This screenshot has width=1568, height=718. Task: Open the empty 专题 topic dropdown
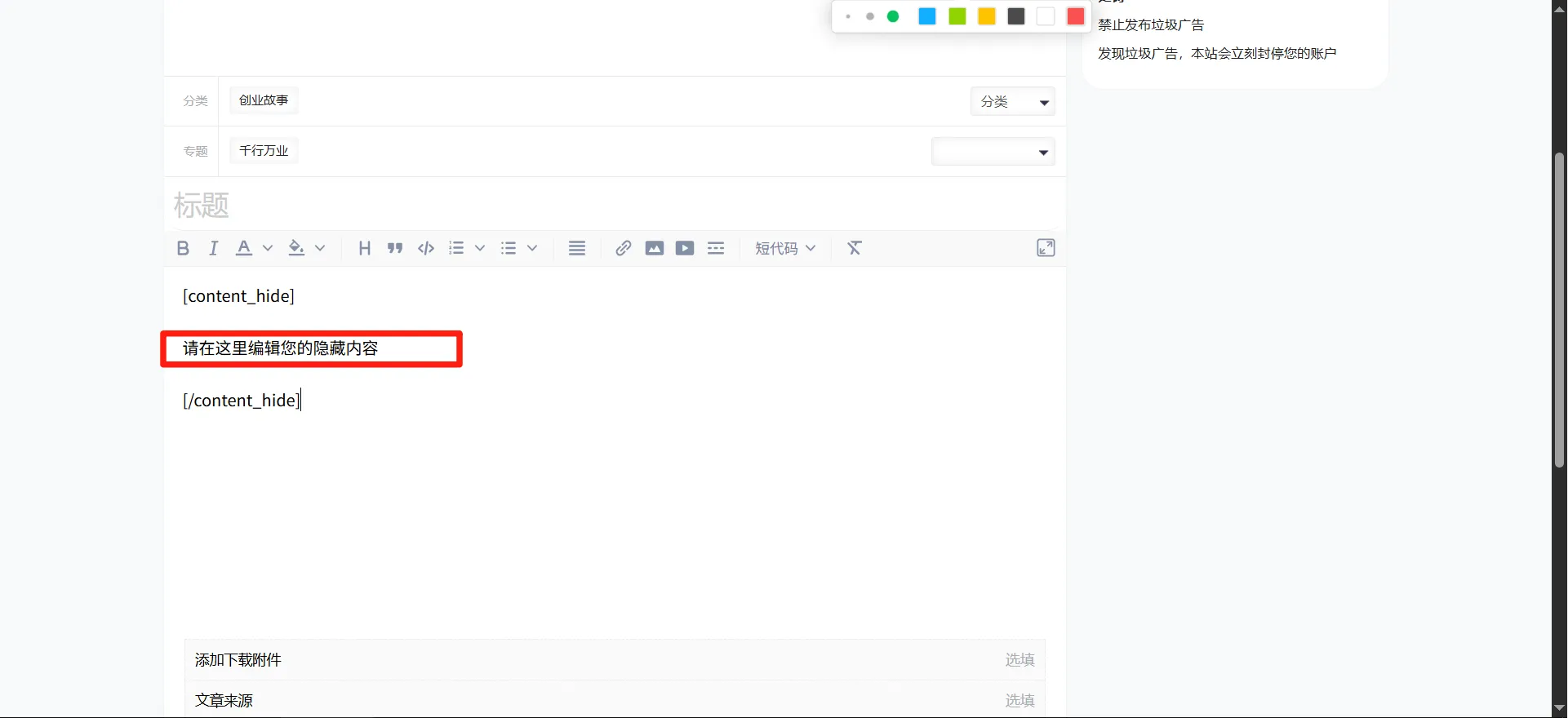(x=993, y=152)
